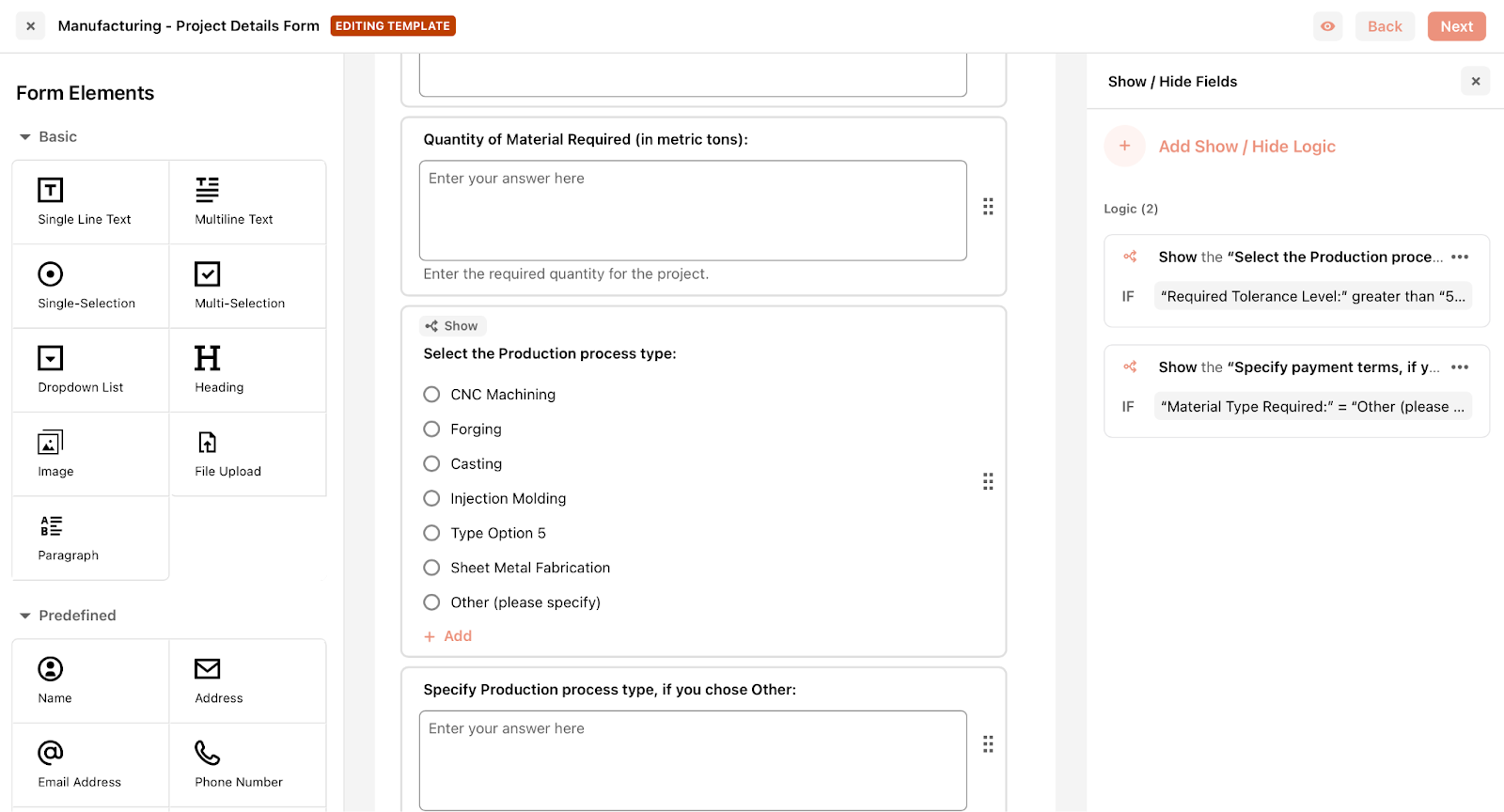Image resolution: width=1504 pixels, height=812 pixels.
Task: Click into Specify Production process answer box
Action: (693, 760)
